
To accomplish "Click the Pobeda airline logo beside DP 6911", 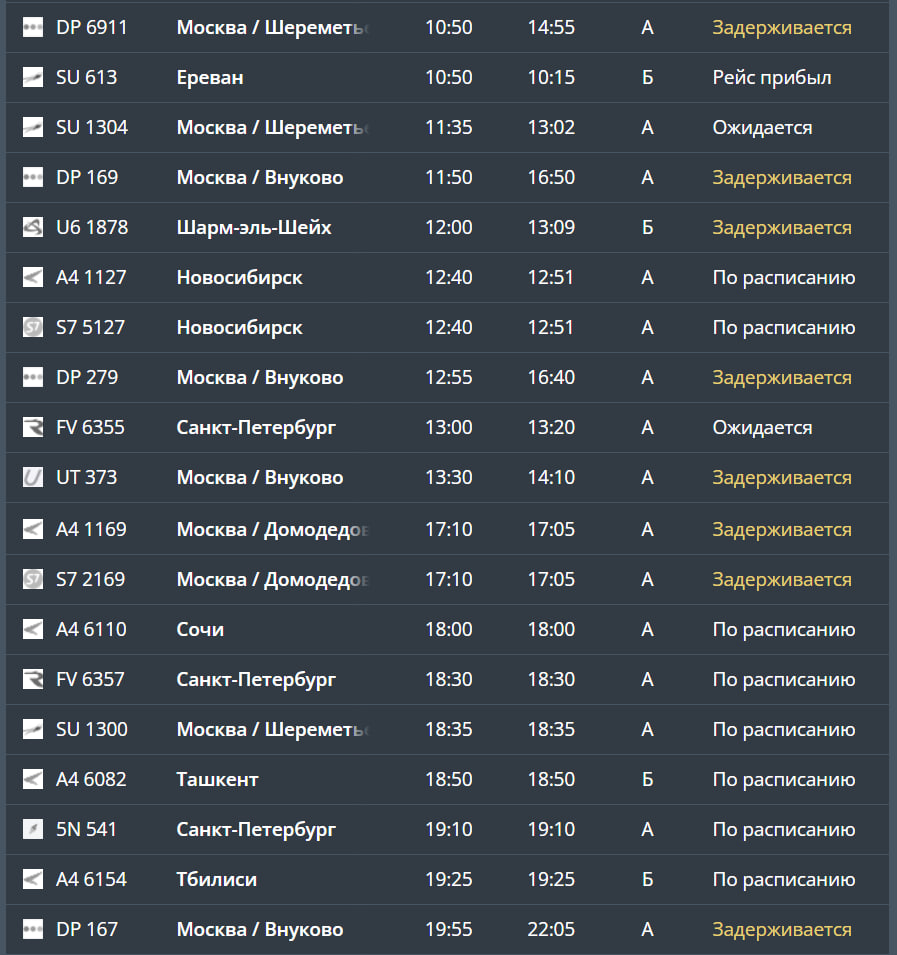I will click(x=32, y=28).
